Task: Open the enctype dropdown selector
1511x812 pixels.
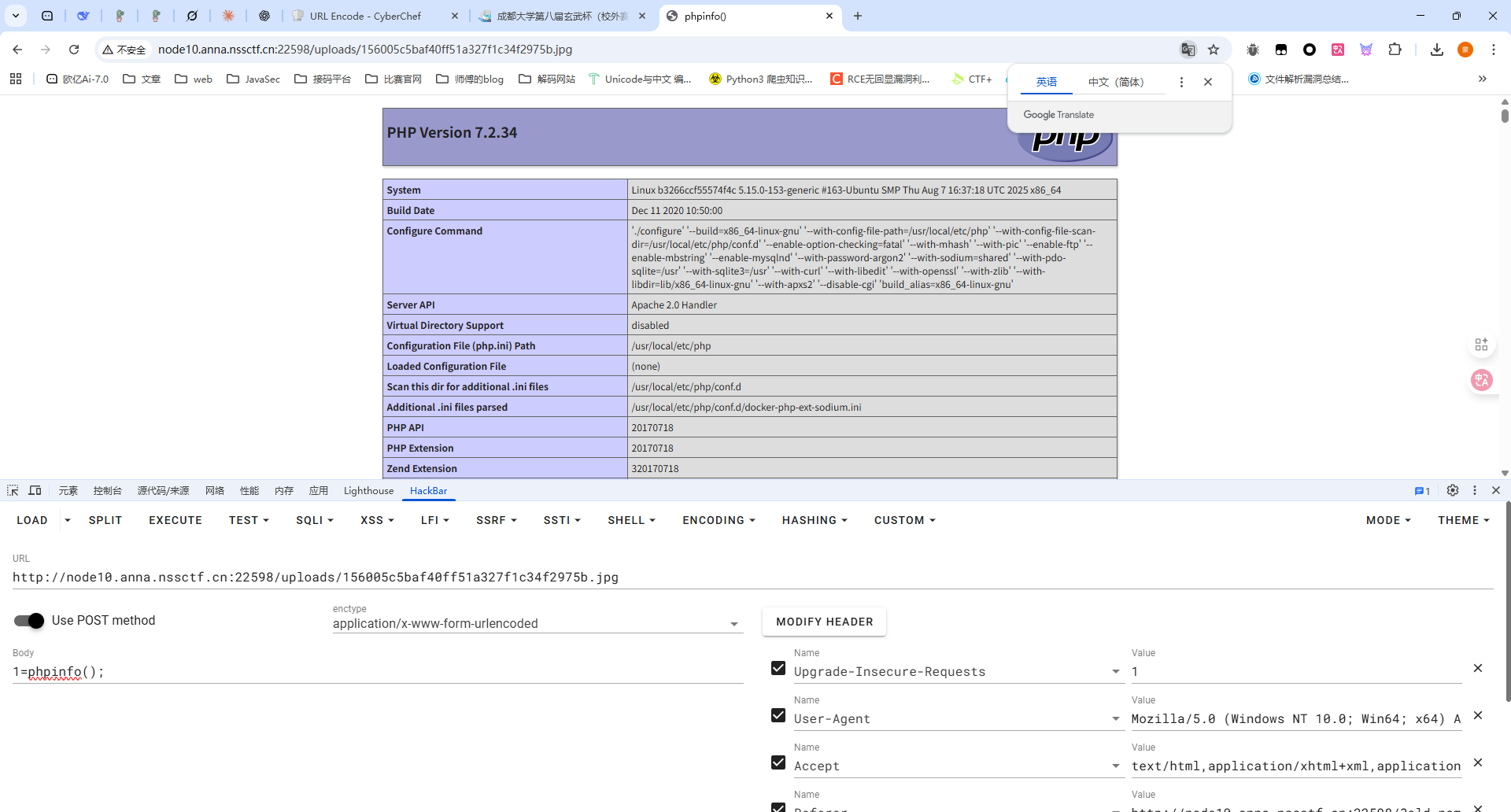Action: [537, 624]
